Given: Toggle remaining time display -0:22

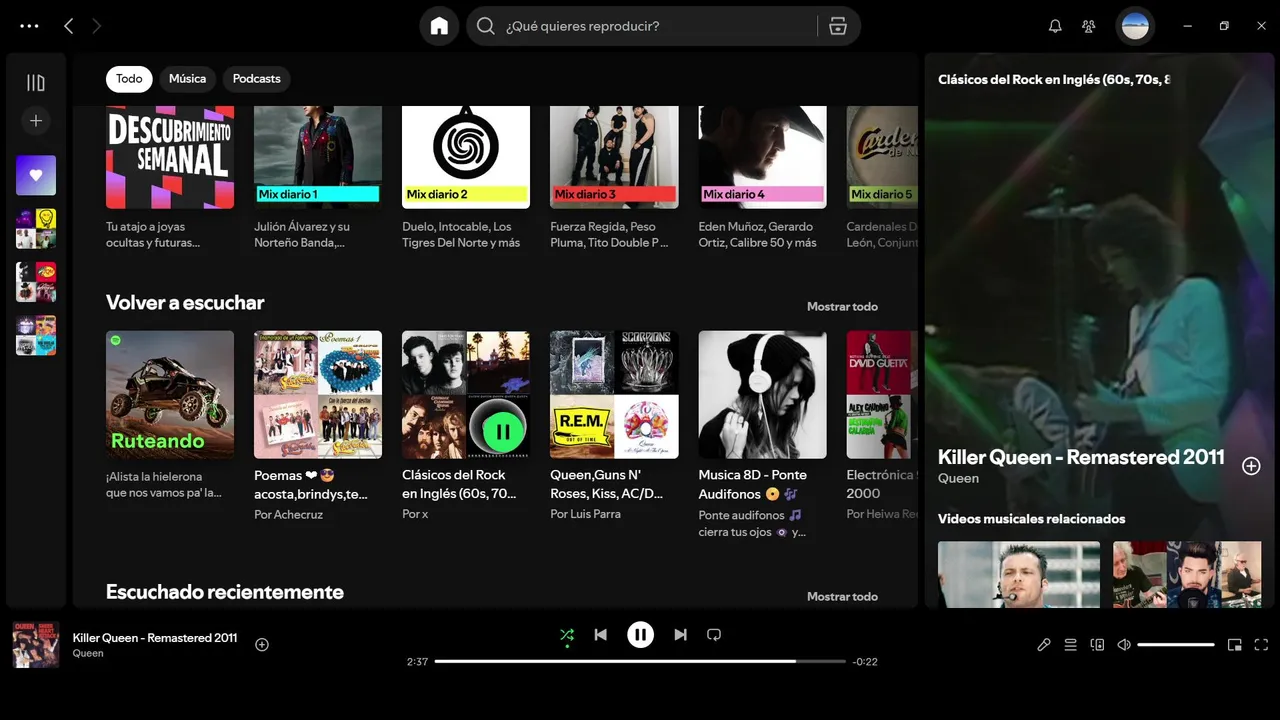Looking at the screenshot, I should pos(865,662).
